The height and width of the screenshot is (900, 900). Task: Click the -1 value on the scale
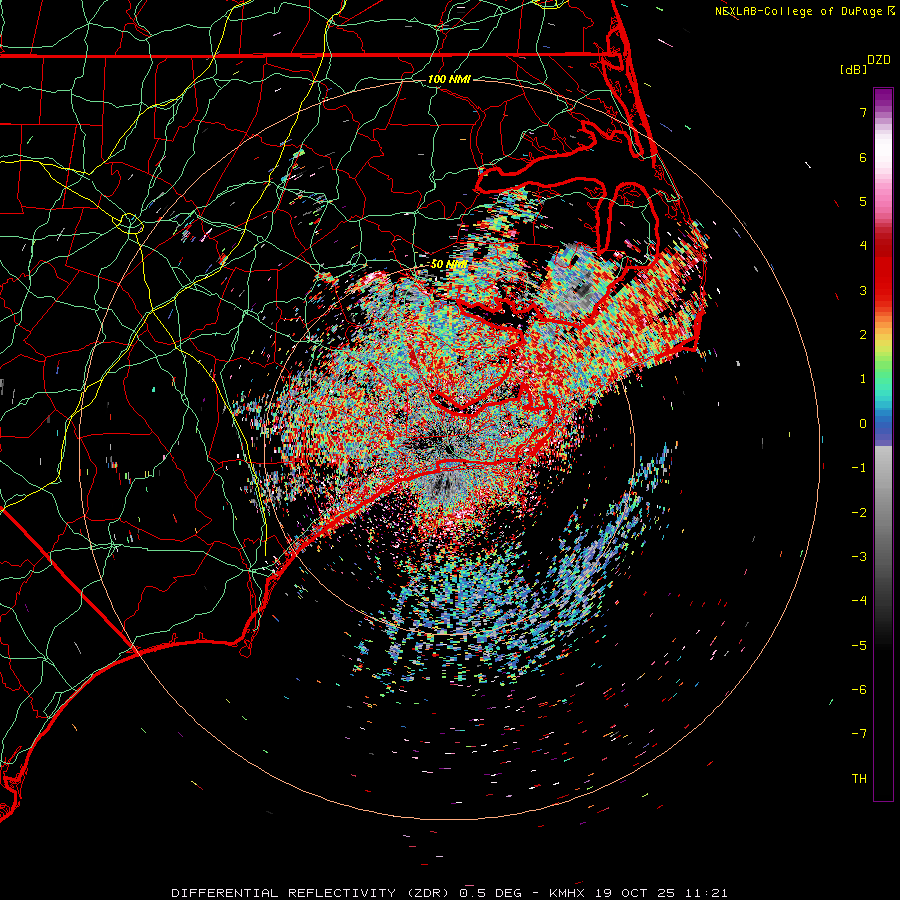pos(859,468)
